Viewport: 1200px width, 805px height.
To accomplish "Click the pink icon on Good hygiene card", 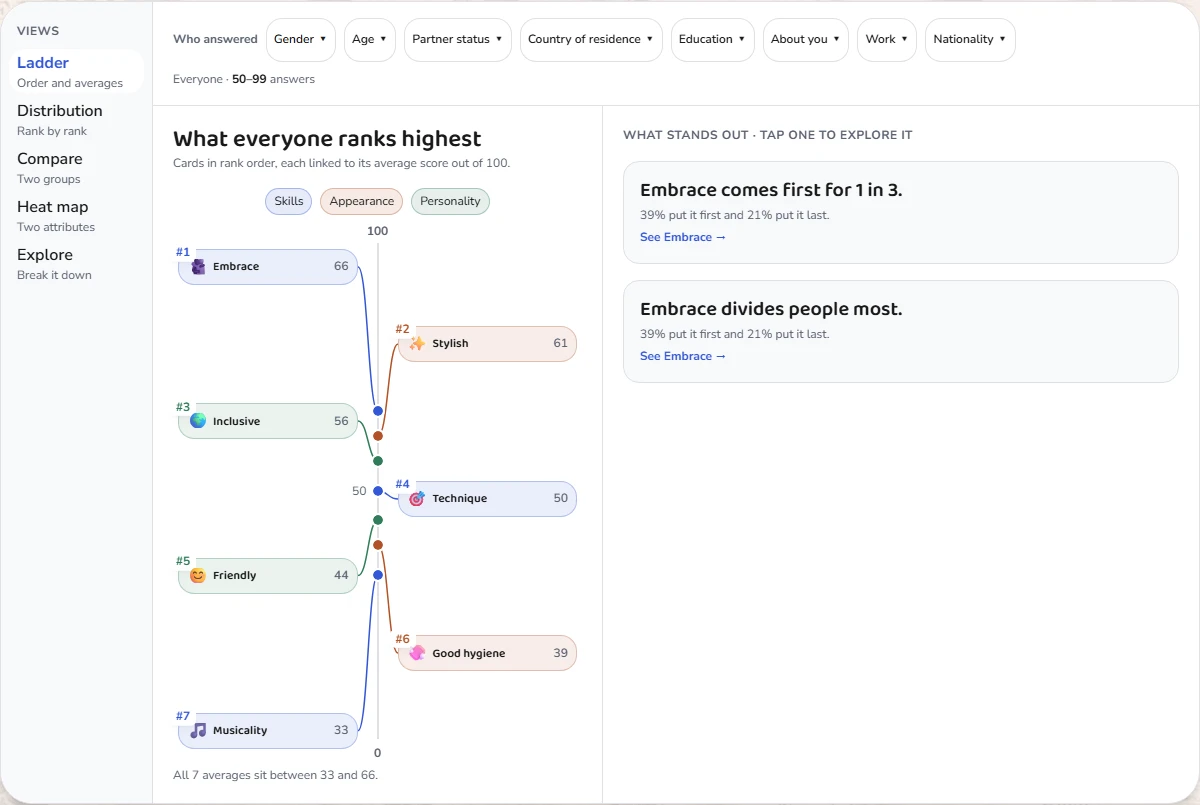I will [417, 653].
